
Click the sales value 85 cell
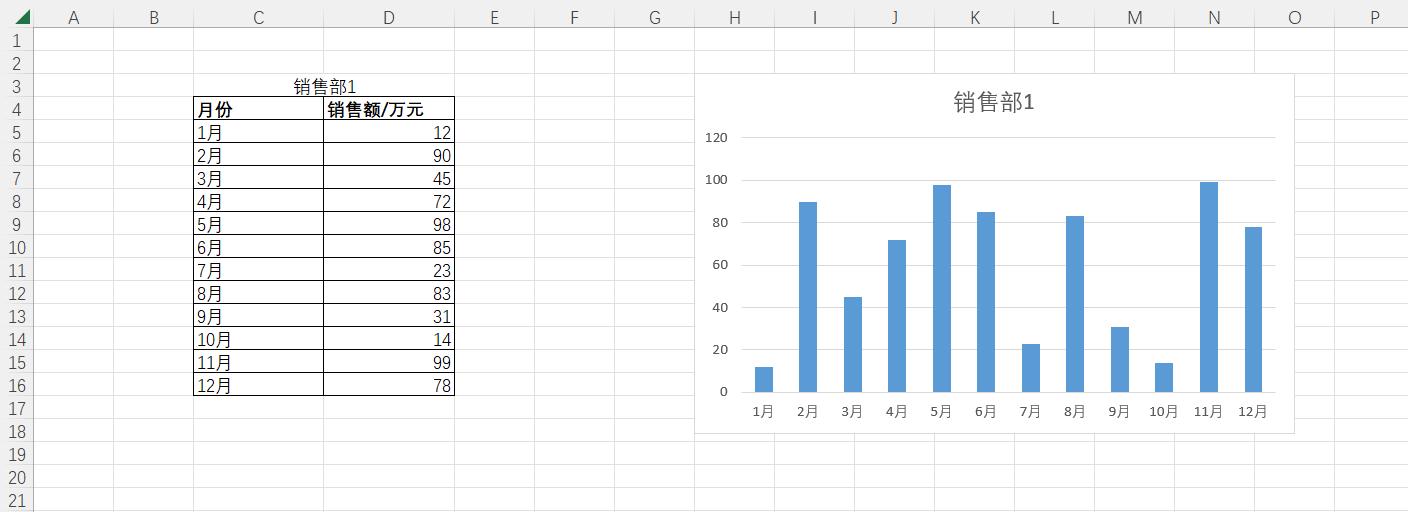388,247
